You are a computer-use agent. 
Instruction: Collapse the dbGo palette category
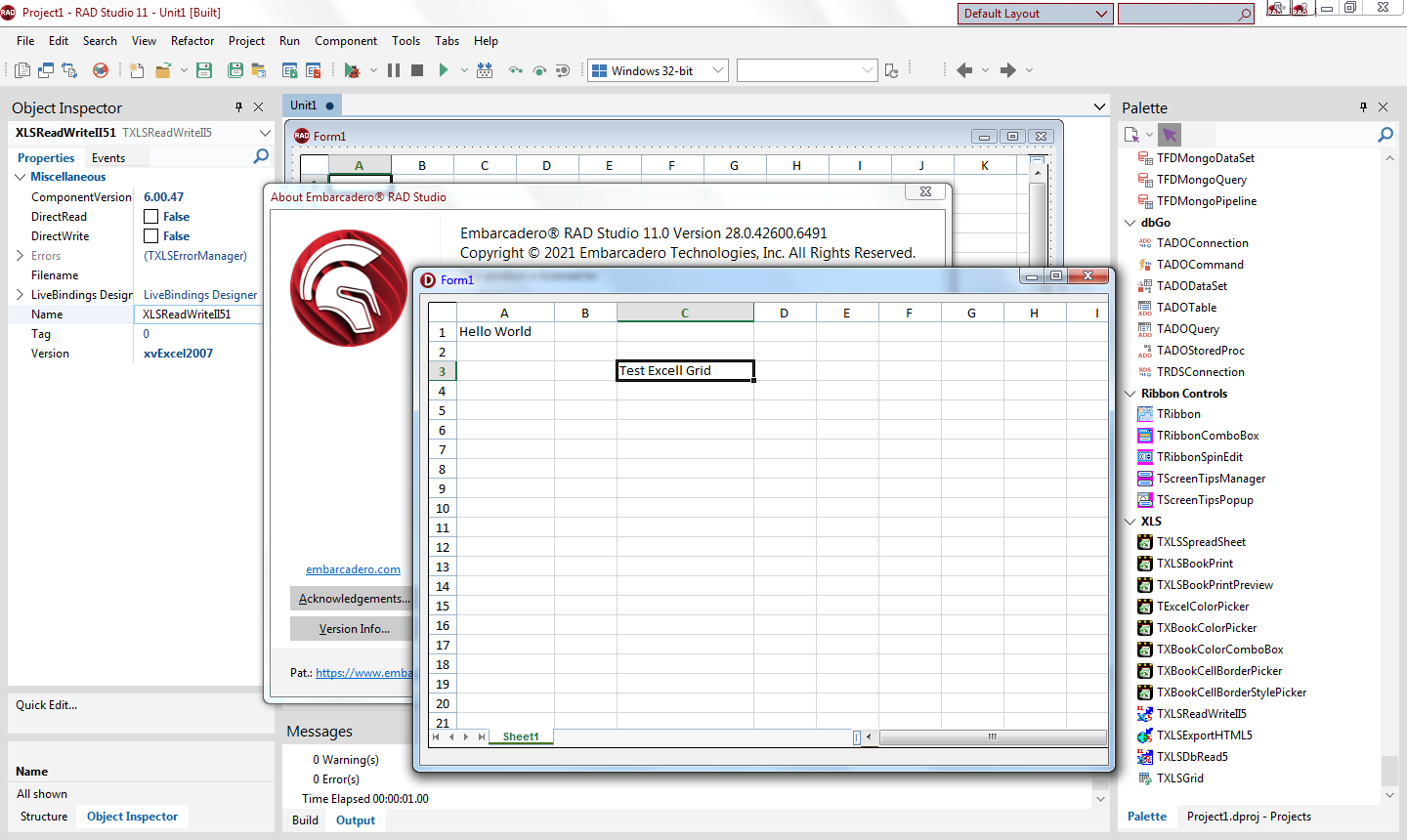click(1130, 223)
